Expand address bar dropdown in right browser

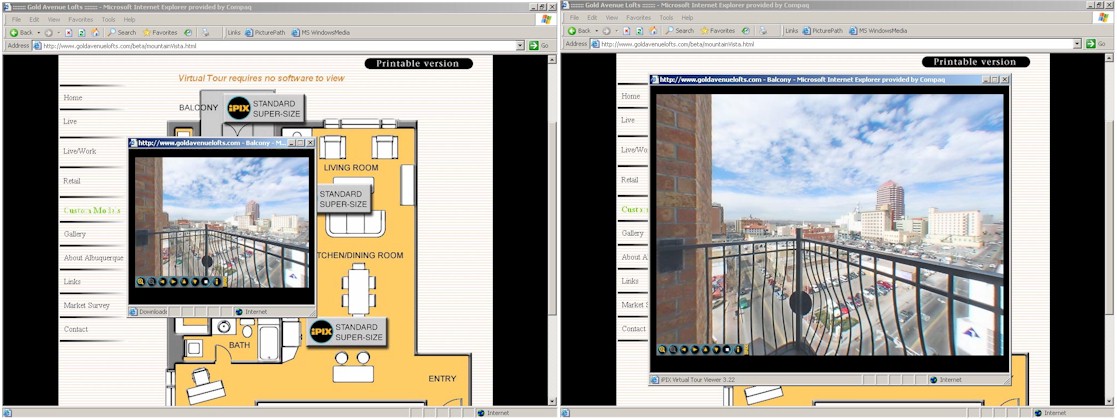[x=1078, y=44]
